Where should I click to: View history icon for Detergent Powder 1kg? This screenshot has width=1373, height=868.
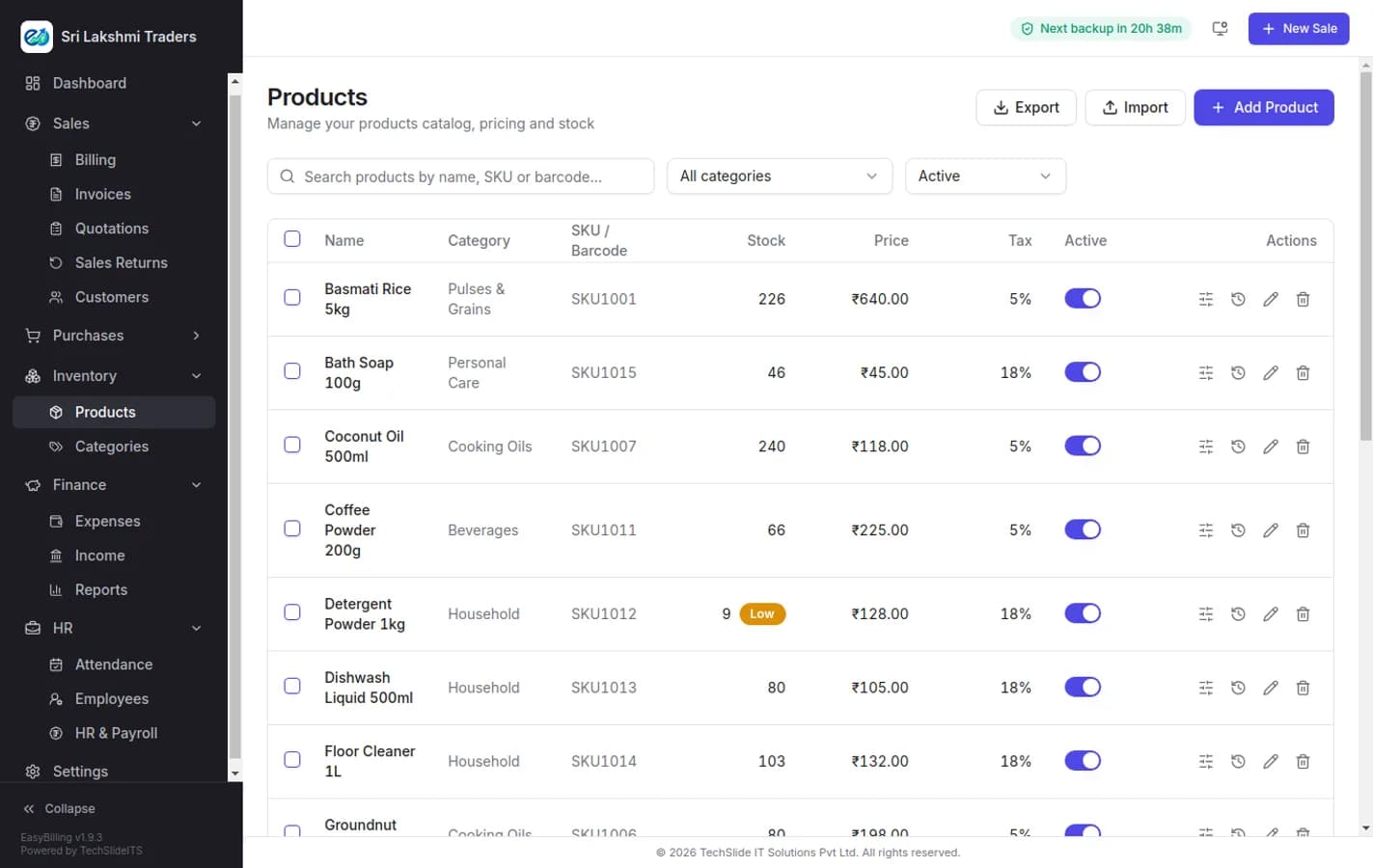(1238, 614)
